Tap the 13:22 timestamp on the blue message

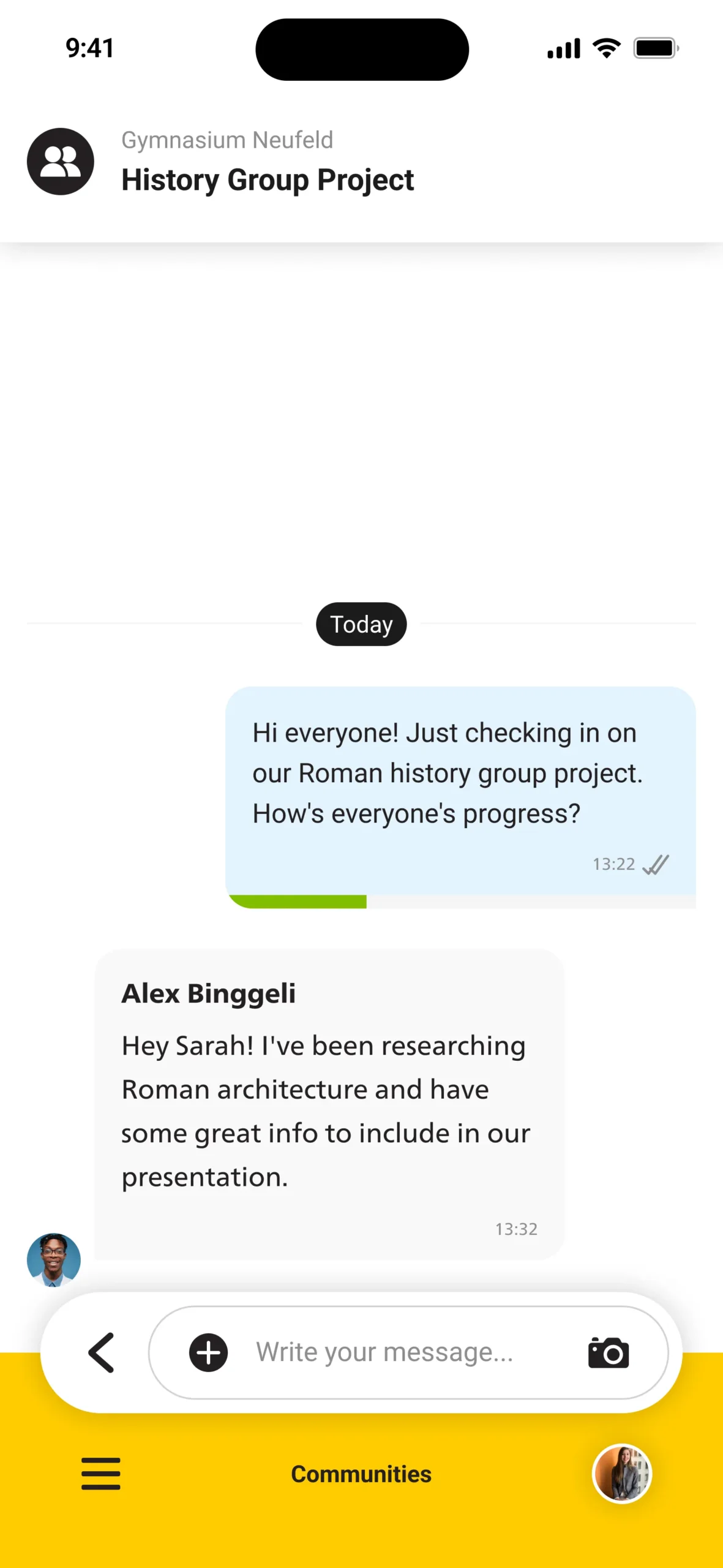[x=613, y=864]
